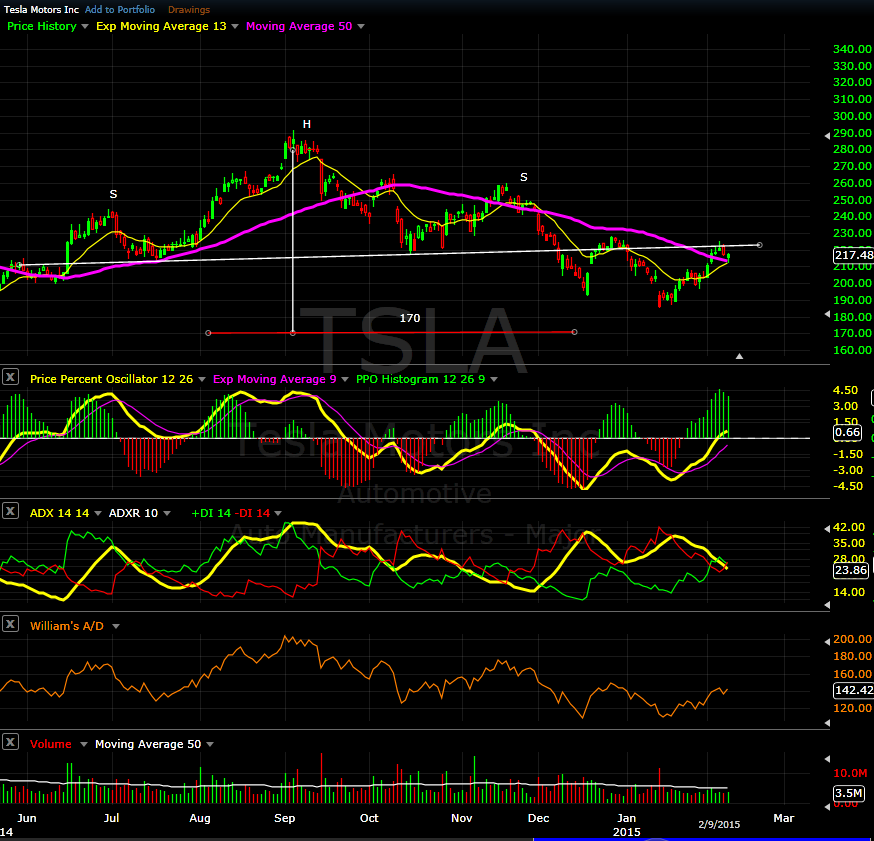Click the William's A/D axis arrow beside 200.00
Viewport: 874px width, 841px height.
[827, 642]
